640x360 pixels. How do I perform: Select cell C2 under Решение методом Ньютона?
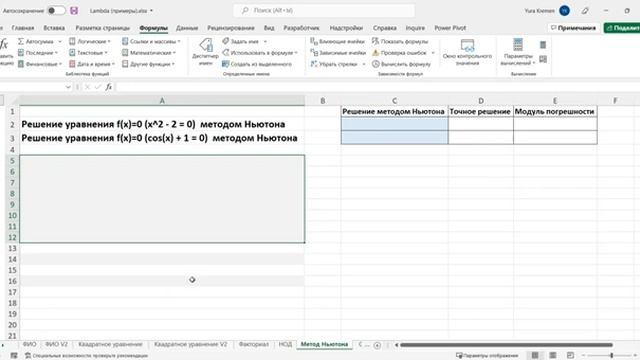point(394,124)
